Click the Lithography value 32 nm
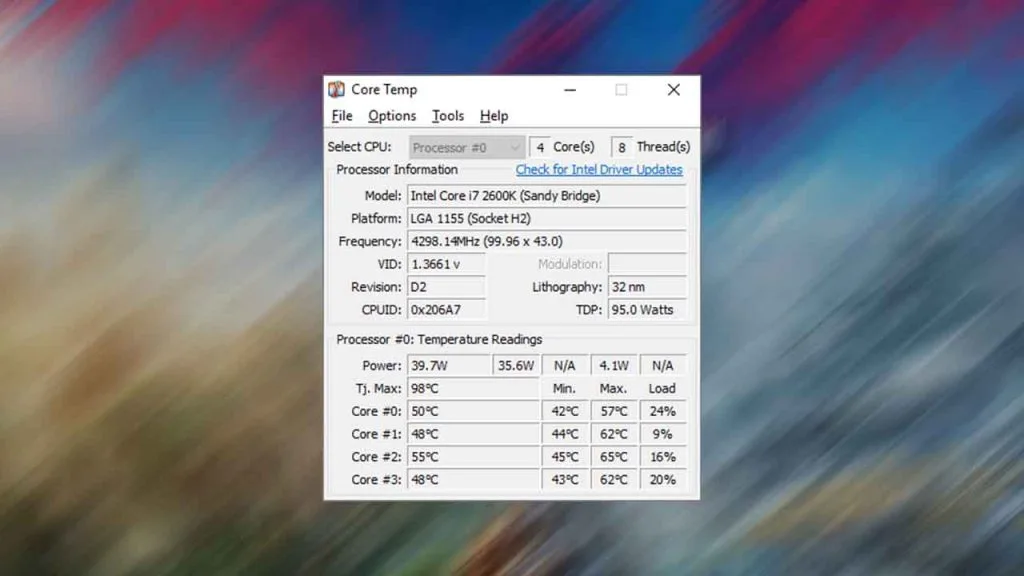 point(647,287)
